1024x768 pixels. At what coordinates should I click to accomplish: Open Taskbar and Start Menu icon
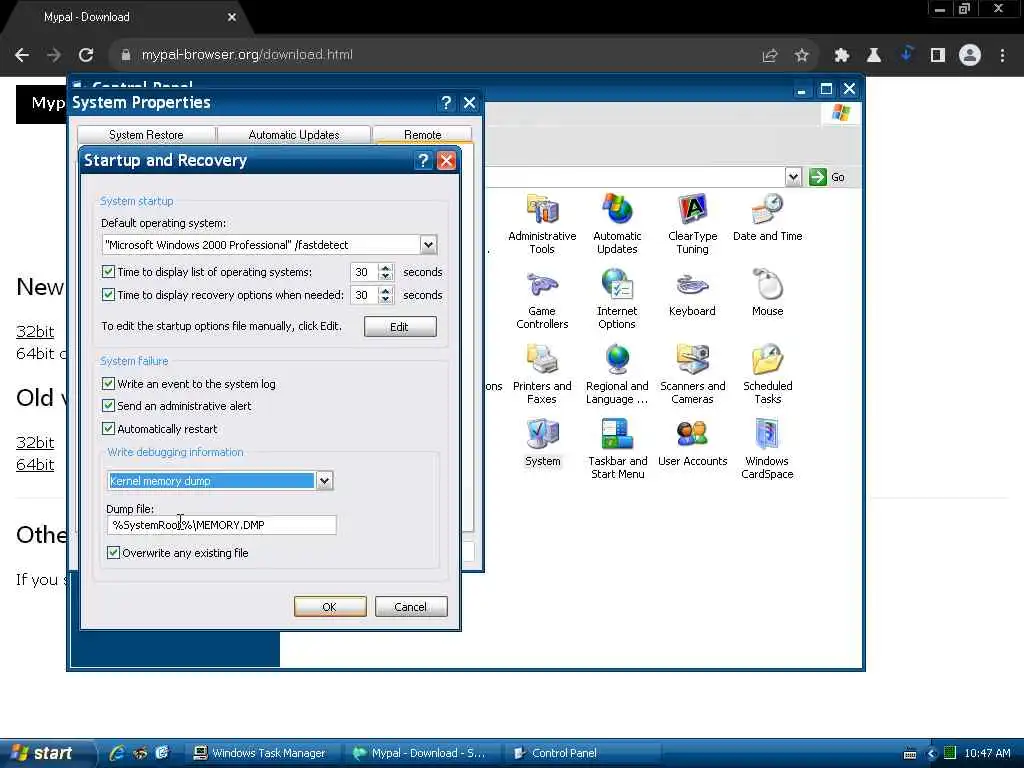(x=617, y=449)
